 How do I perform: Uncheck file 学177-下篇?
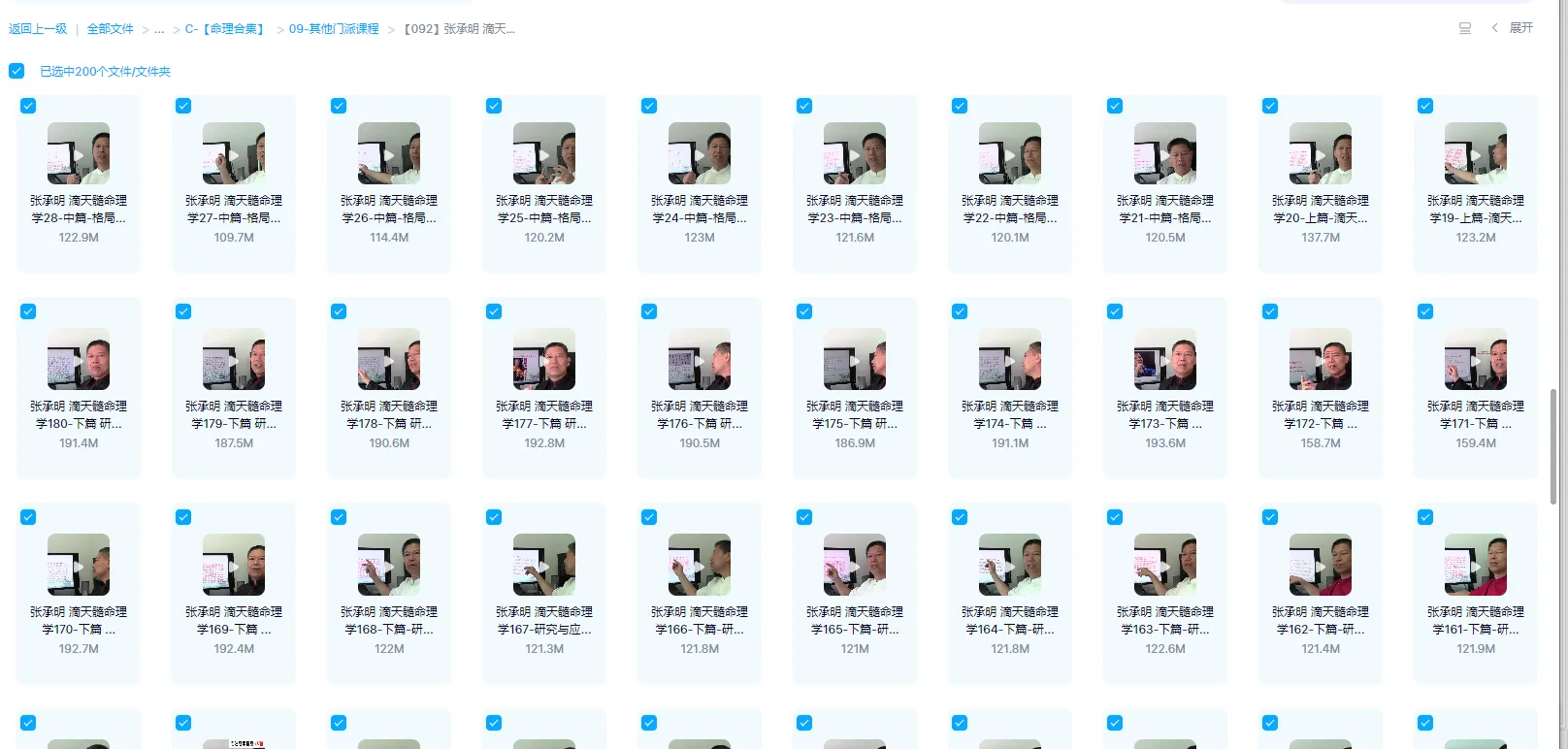(x=494, y=311)
